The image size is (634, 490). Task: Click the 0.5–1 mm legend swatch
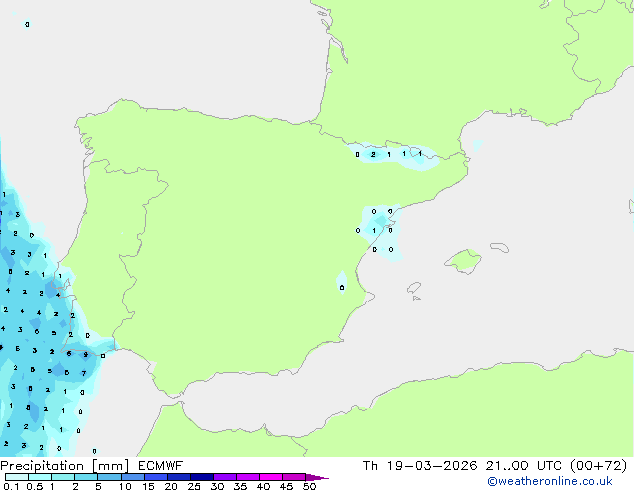40,477
